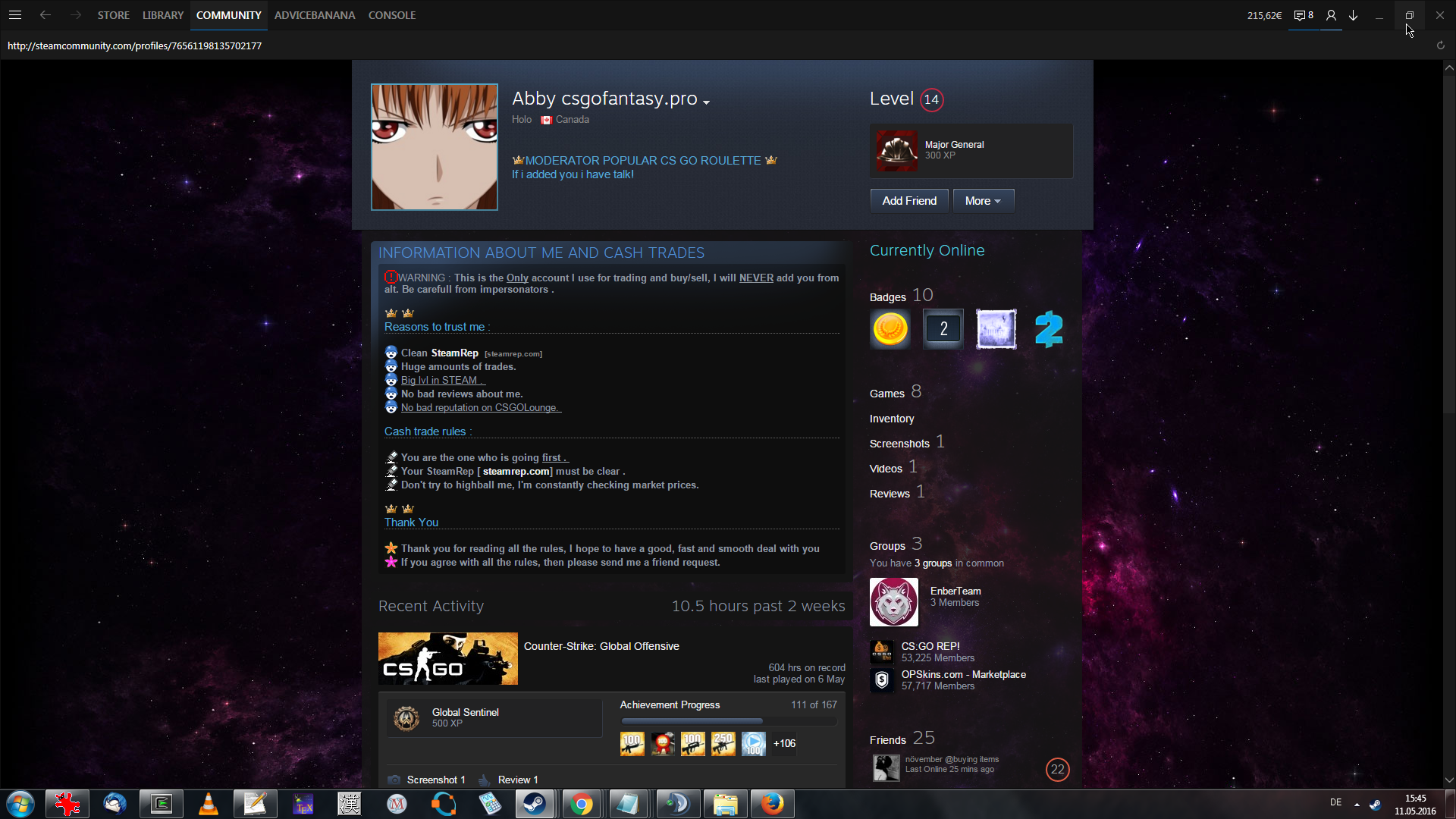The image size is (1456, 819).
Task: Open the No bad reputation on CSGOLounge link
Action: (x=481, y=408)
